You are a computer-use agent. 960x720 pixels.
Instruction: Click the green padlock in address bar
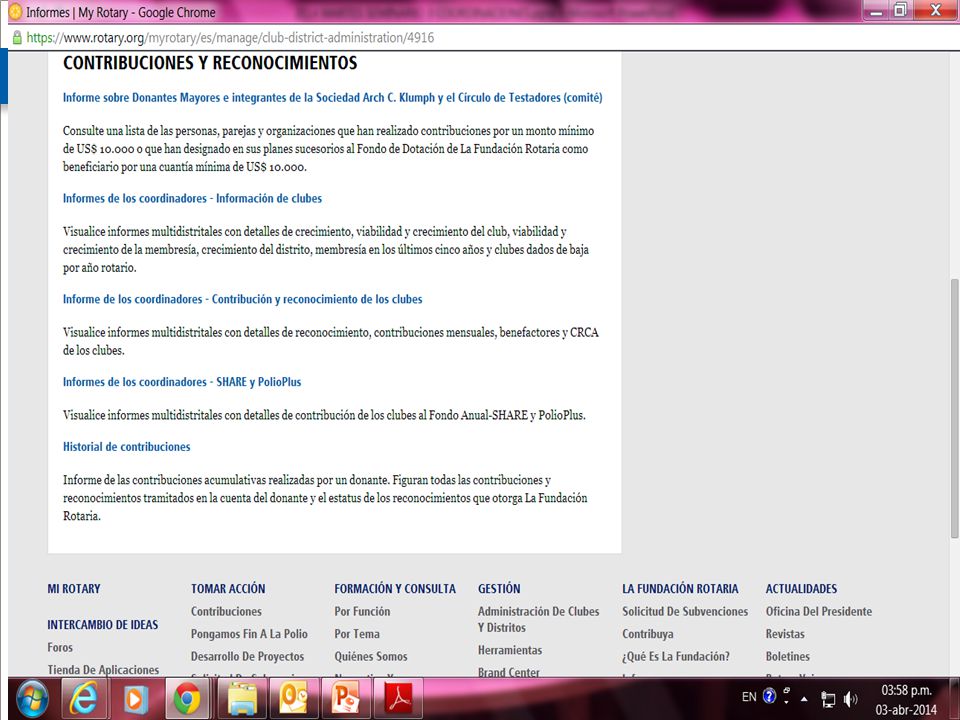click(x=17, y=38)
